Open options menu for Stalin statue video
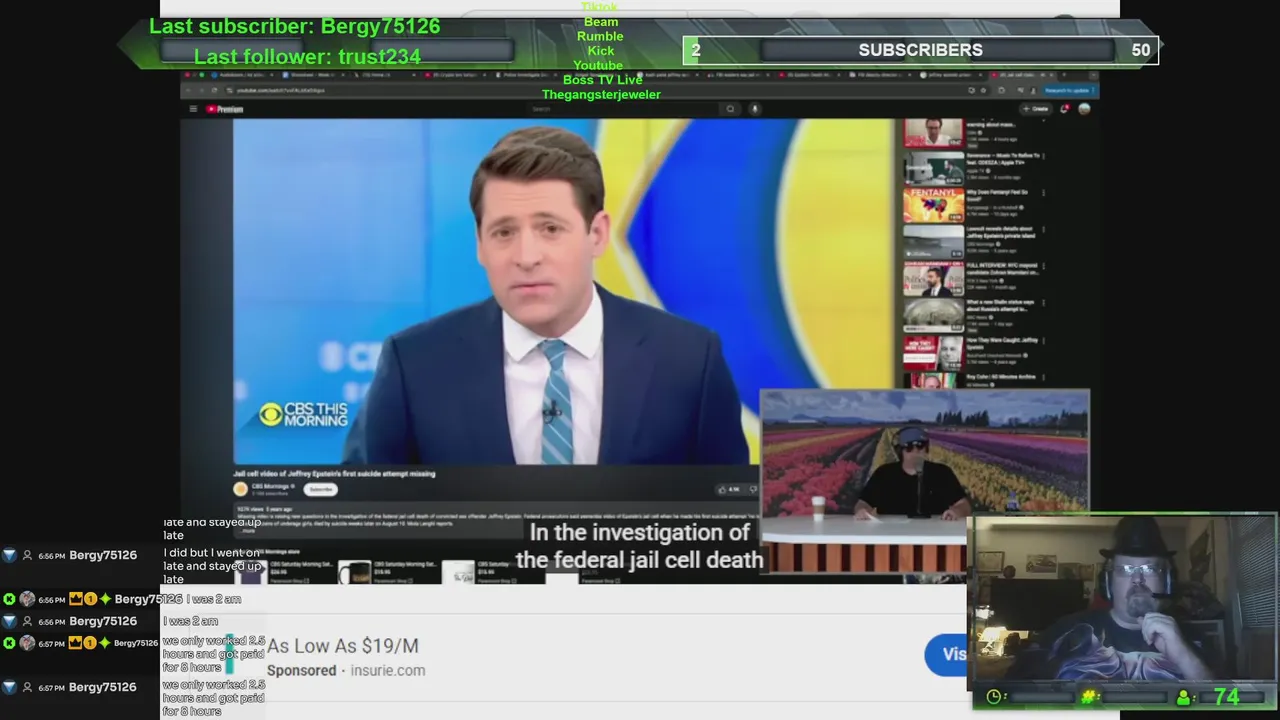Screen dimensions: 1280x720 pos(1043,303)
